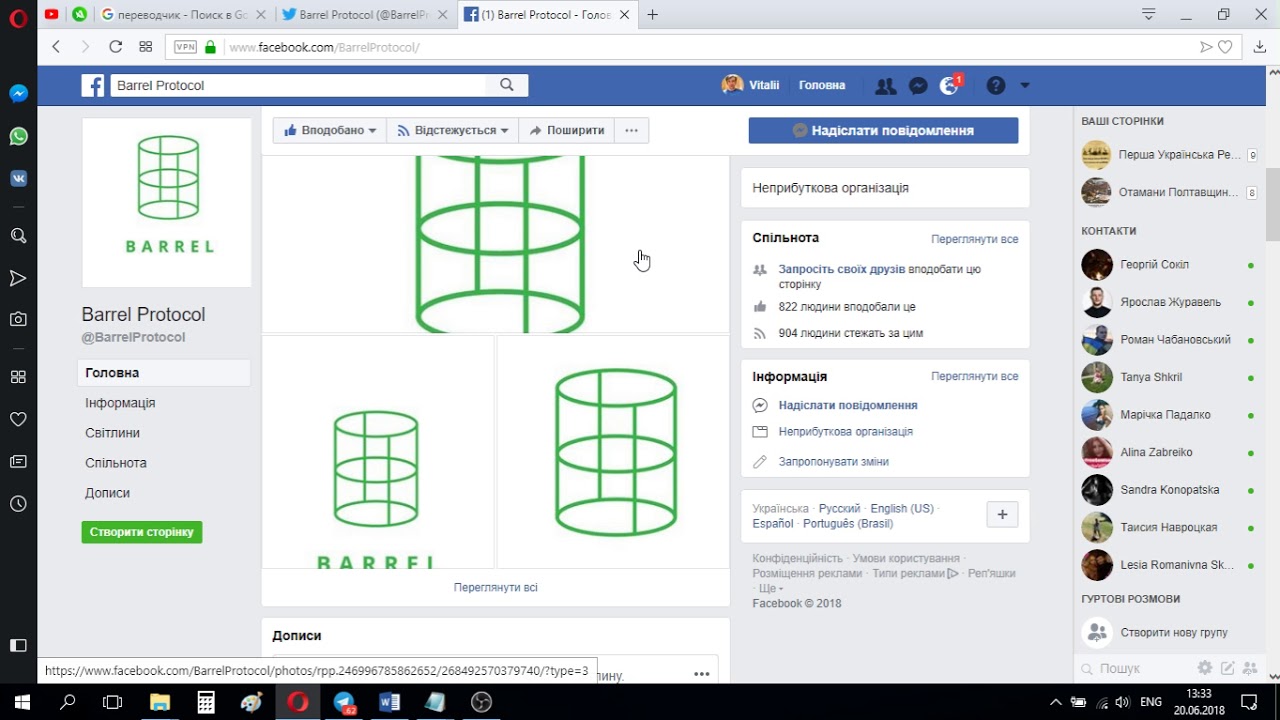The height and width of the screenshot is (720, 1280).
Task: Start new message in chat bar
Action: (1227, 668)
